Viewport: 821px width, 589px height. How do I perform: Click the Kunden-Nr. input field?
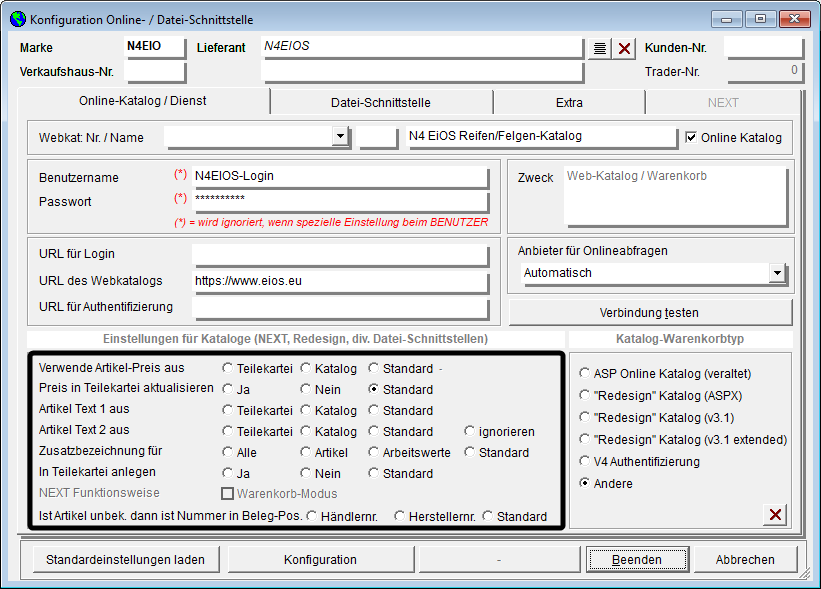click(x=764, y=47)
